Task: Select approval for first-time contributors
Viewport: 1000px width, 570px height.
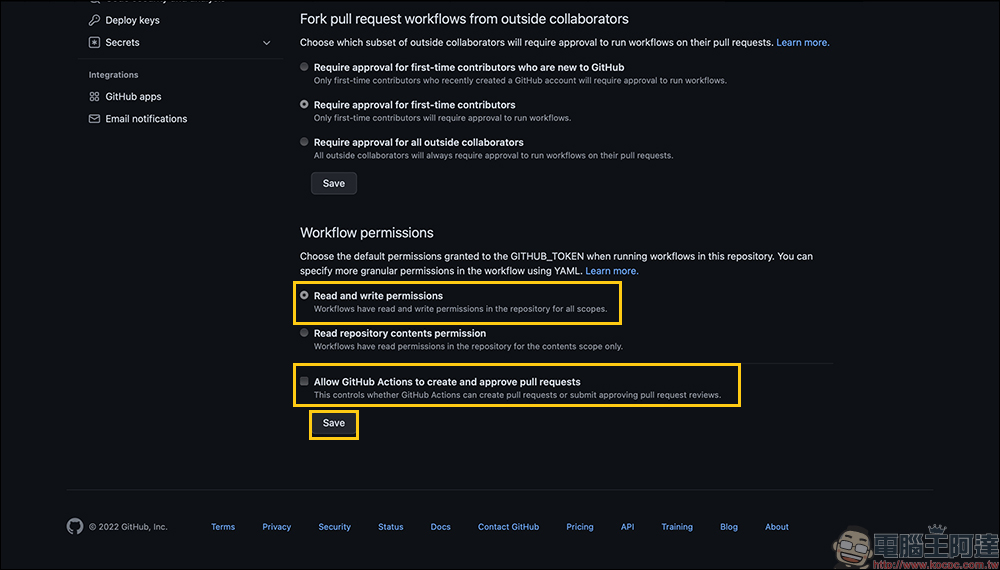Action: tap(304, 104)
